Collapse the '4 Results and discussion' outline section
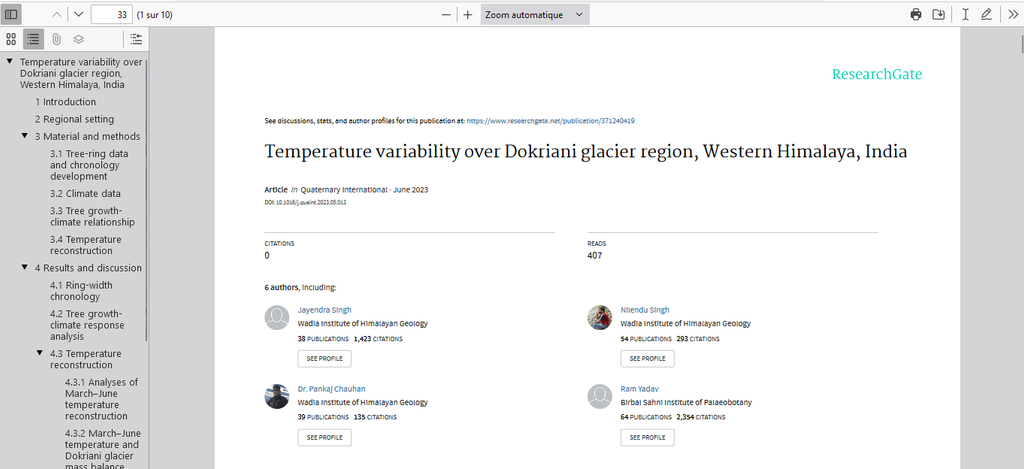 tap(25, 268)
